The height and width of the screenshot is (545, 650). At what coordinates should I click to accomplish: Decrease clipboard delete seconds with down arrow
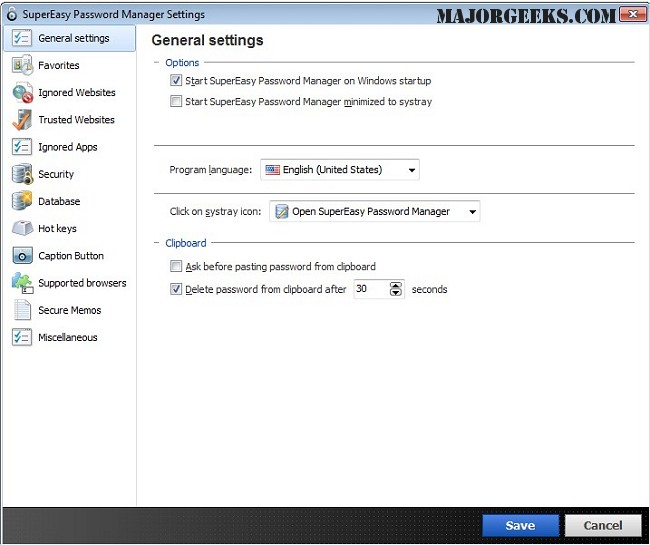396,293
